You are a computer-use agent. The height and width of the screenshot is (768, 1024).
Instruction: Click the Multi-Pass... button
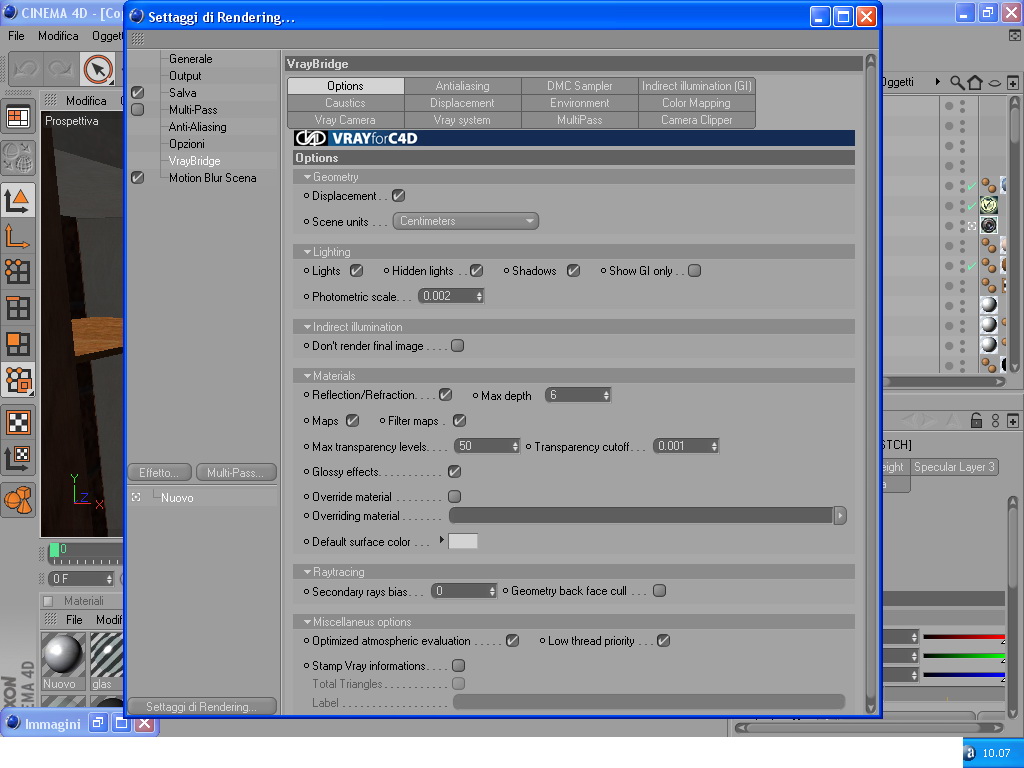pyautogui.click(x=236, y=473)
